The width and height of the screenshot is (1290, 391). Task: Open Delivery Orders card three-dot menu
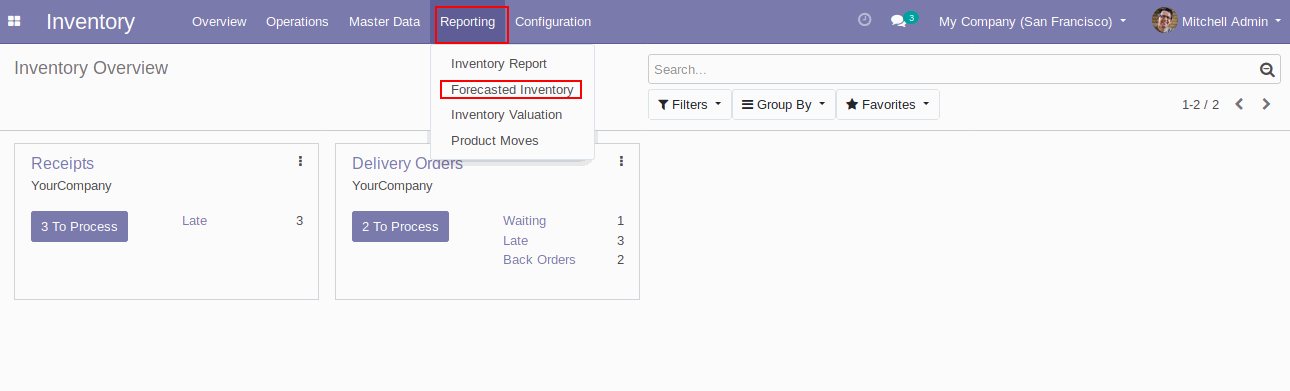621,161
